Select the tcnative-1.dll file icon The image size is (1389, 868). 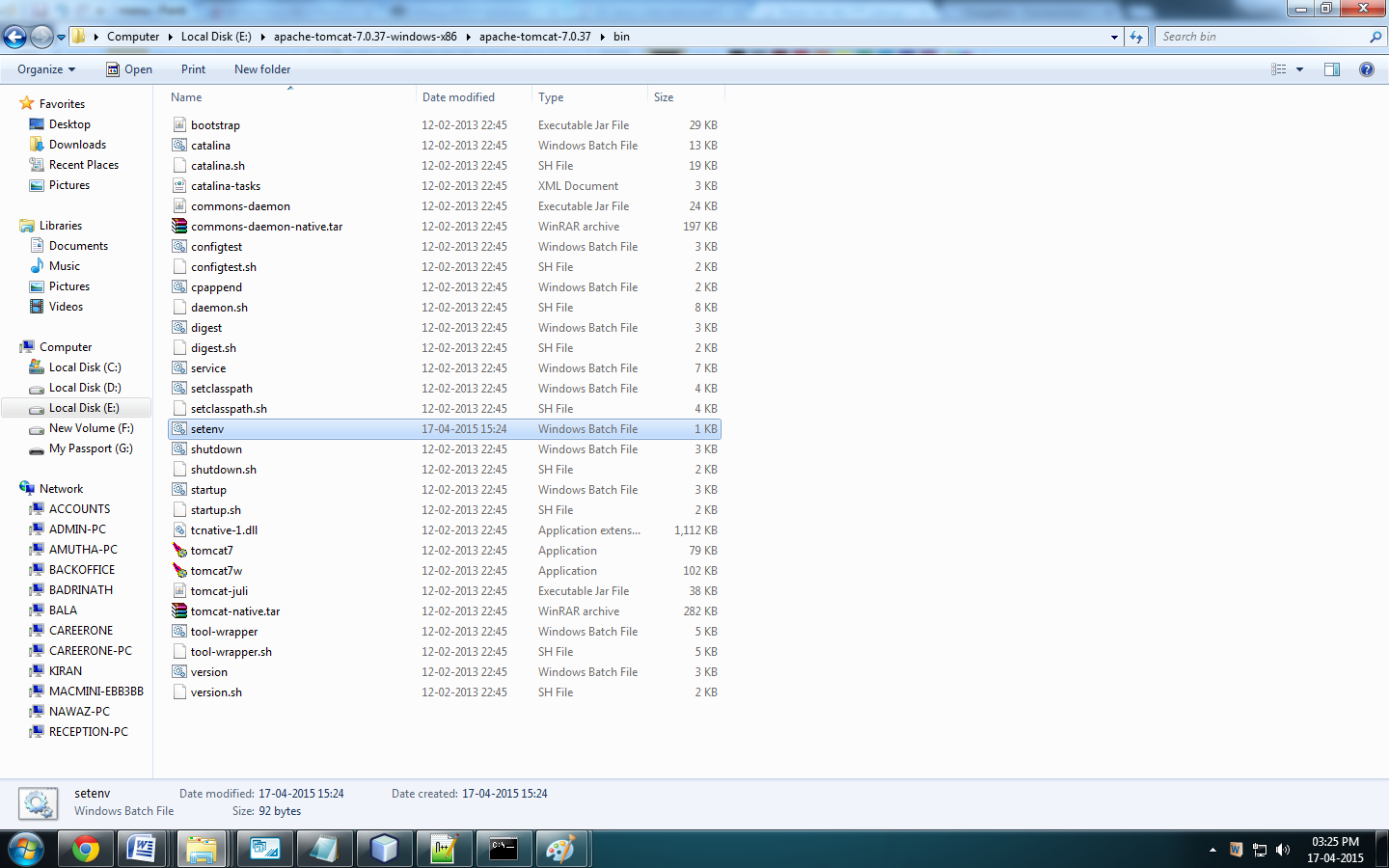click(179, 529)
